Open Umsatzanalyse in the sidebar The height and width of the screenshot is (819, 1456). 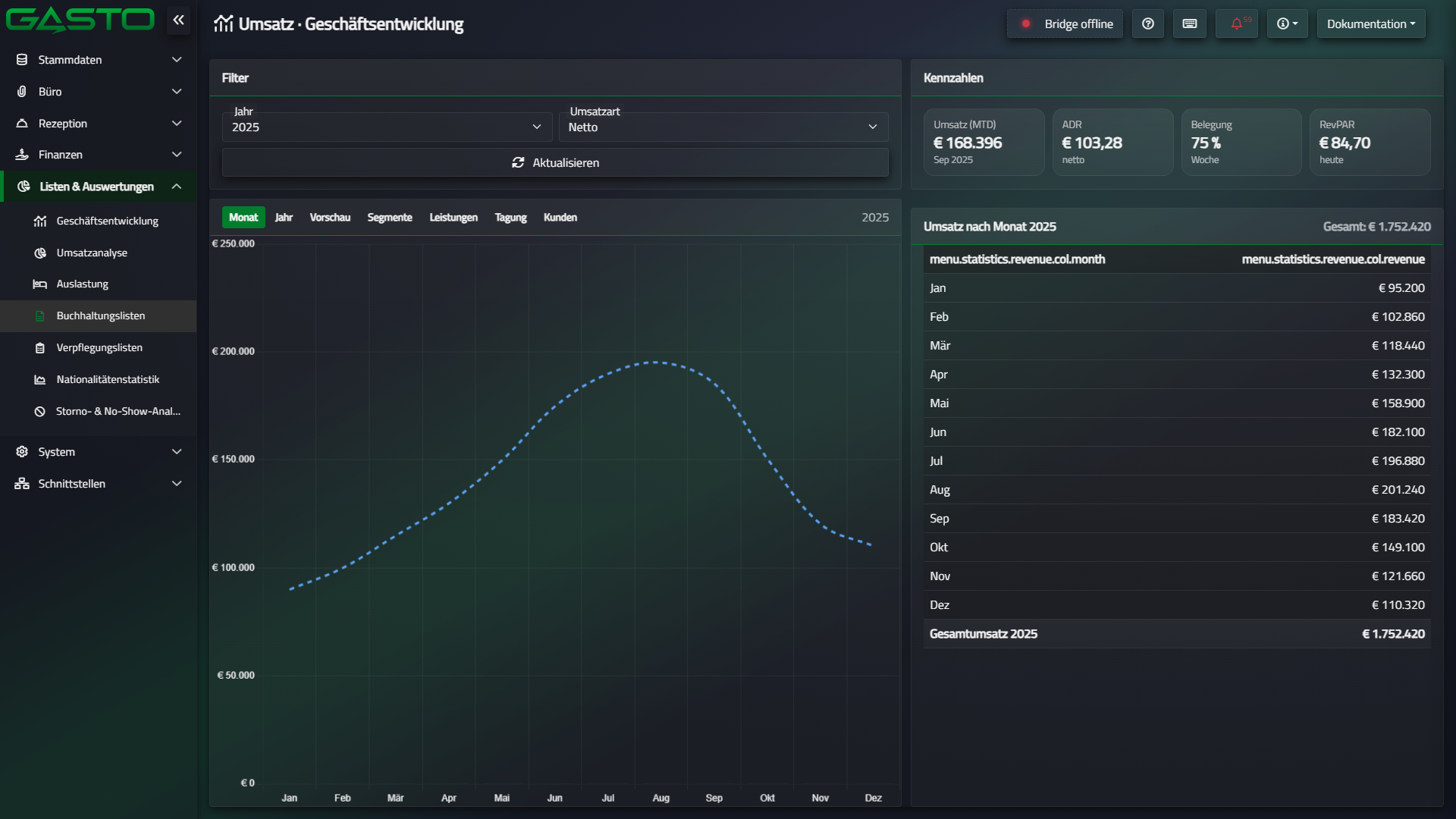(x=99, y=253)
